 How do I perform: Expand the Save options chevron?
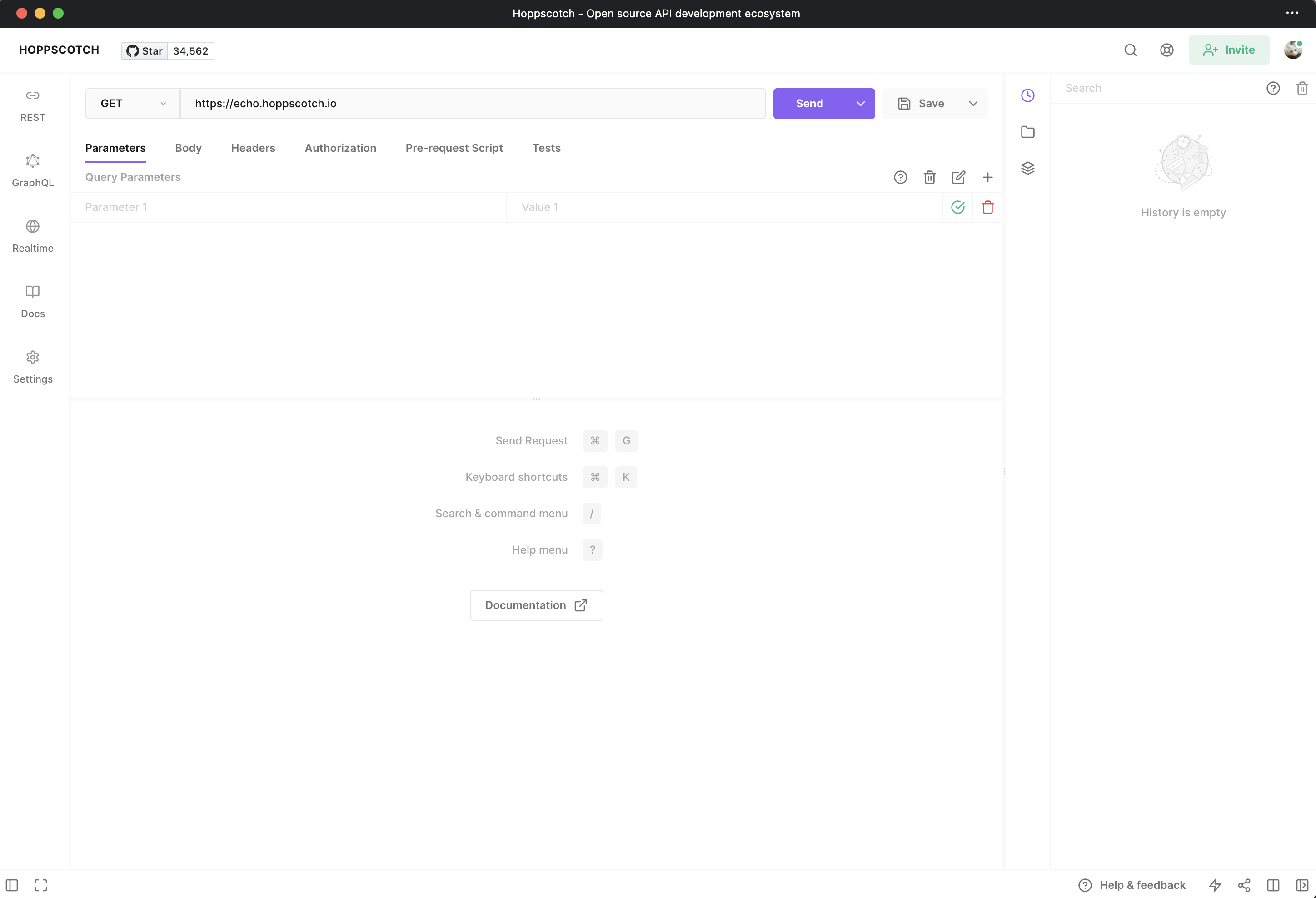[x=973, y=104]
